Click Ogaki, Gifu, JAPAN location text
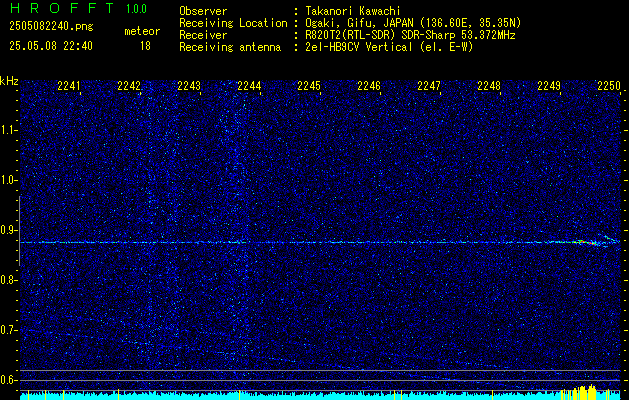The image size is (629, 400). (413, 23)
